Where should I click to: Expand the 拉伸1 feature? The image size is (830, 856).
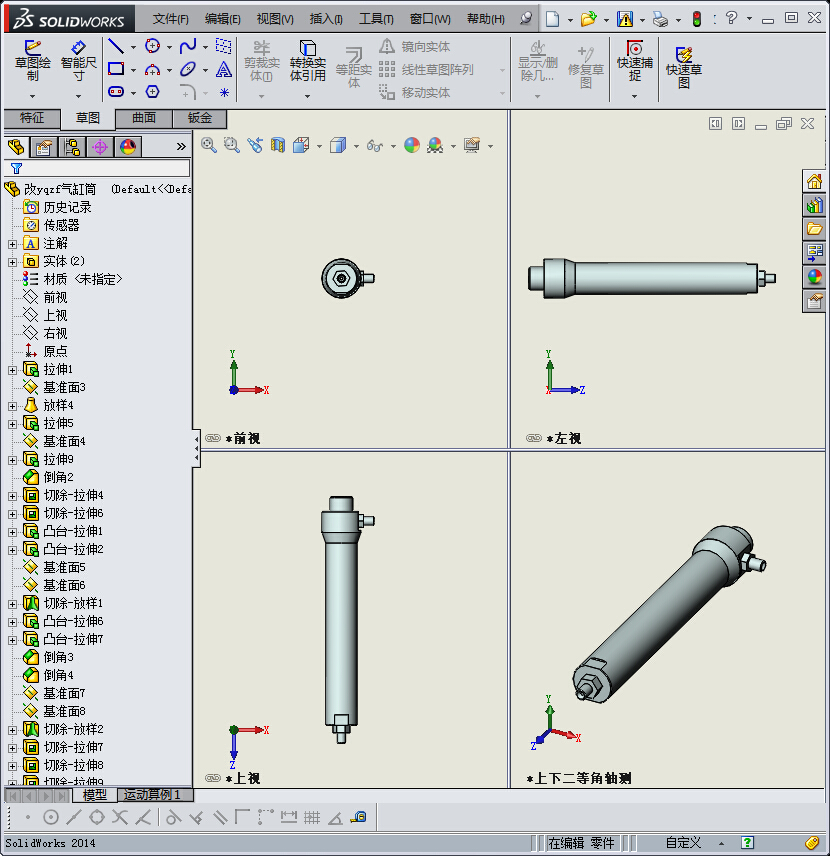(12, 370)
